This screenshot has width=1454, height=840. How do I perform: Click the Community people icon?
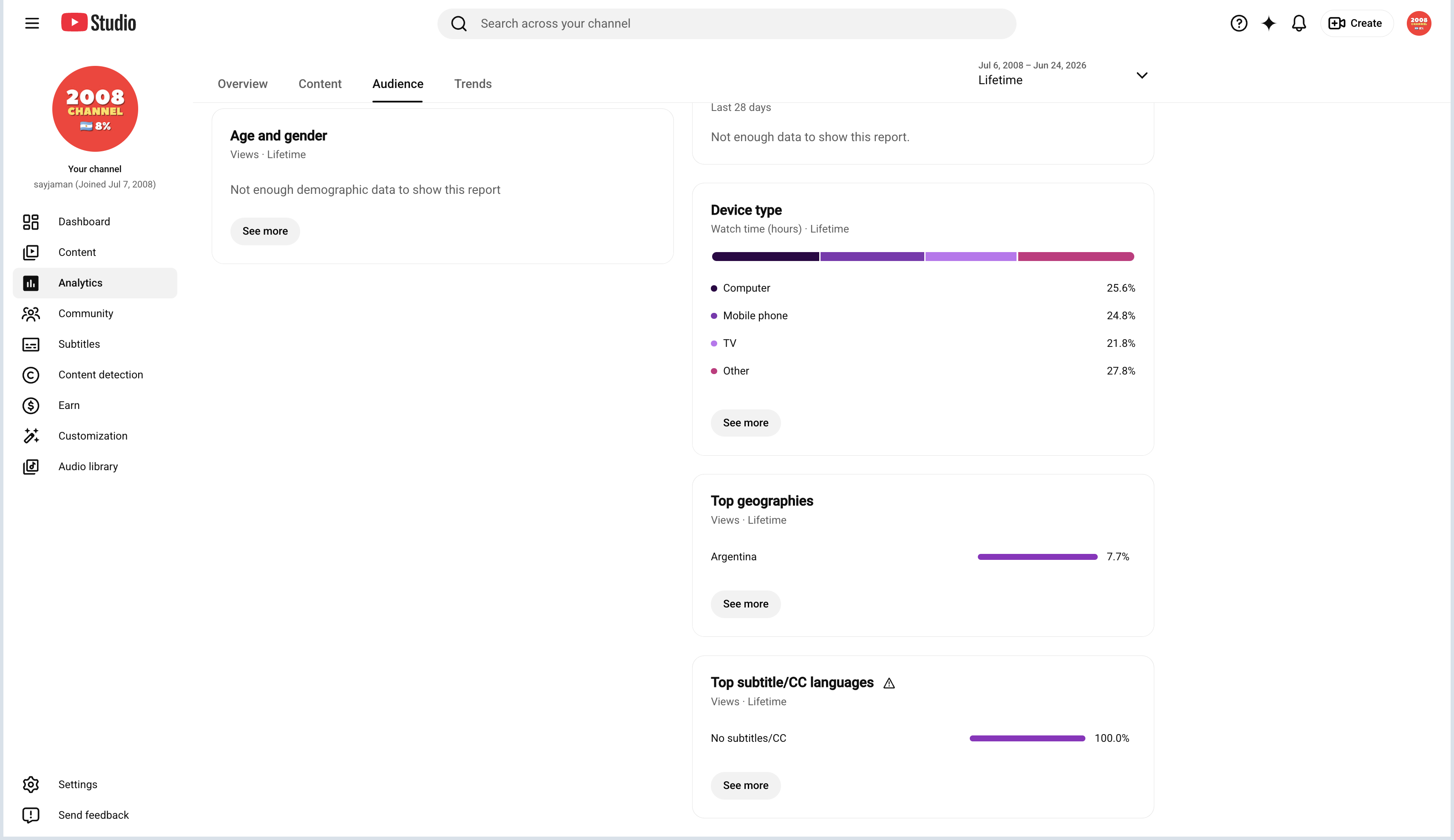31,313
